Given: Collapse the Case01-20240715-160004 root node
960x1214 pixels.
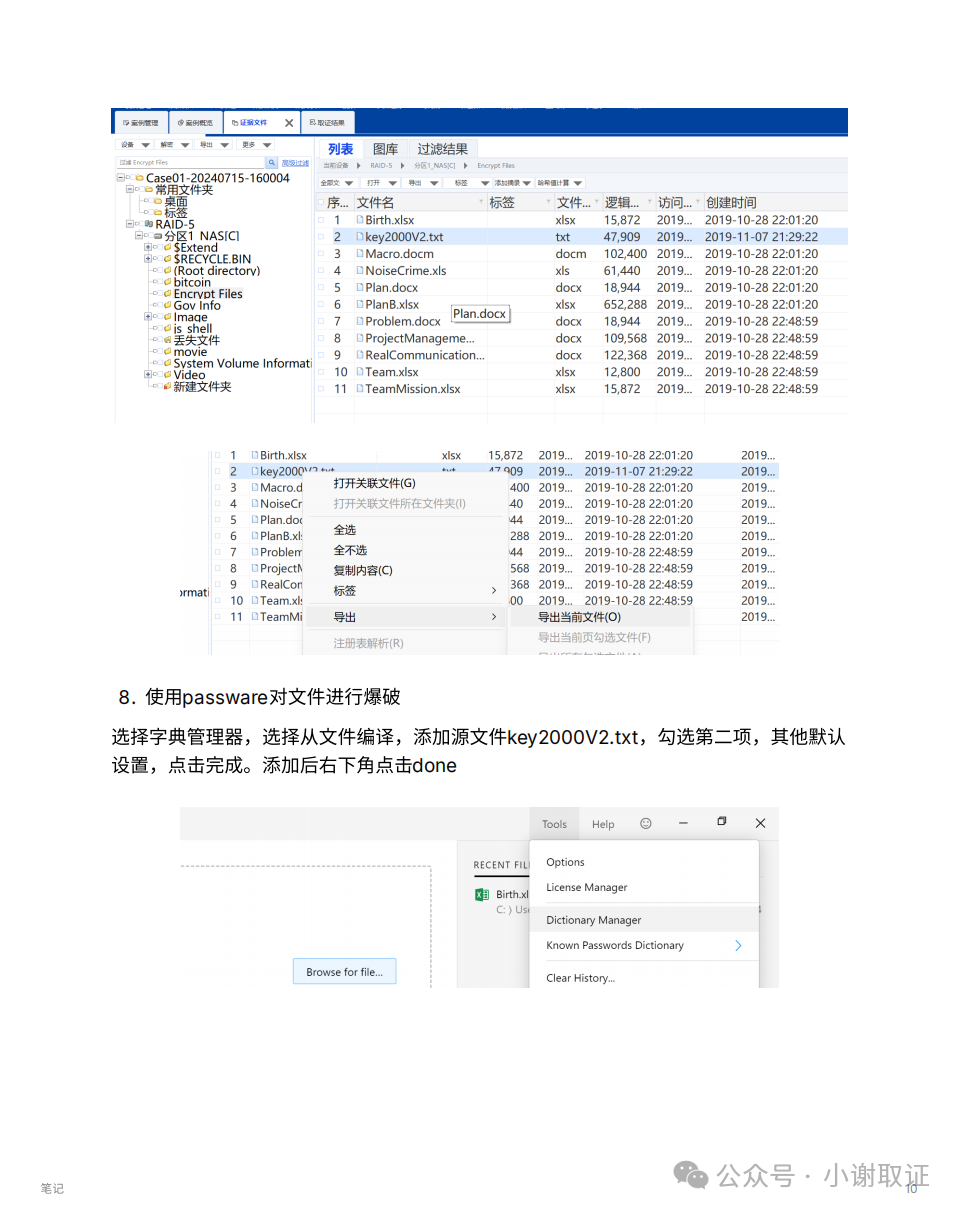Looking at the screenshot, I should pos(120,178).
